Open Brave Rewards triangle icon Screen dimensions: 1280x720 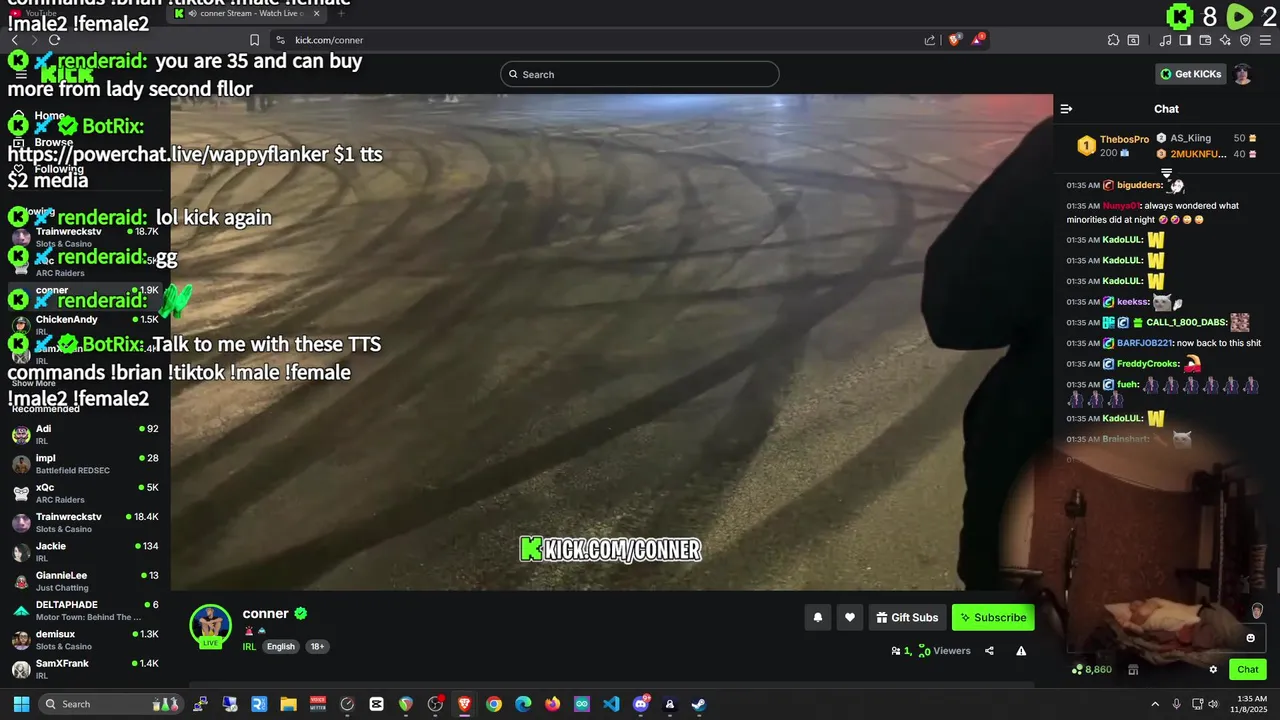click(x=978, y=40)
